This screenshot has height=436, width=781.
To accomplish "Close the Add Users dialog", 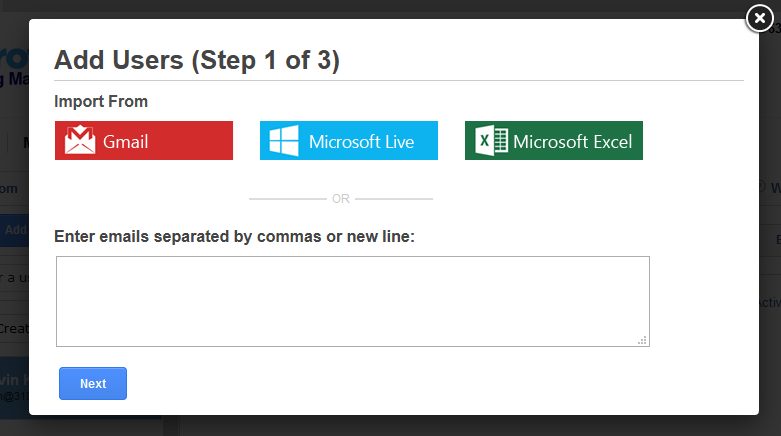I will point(760,18).
